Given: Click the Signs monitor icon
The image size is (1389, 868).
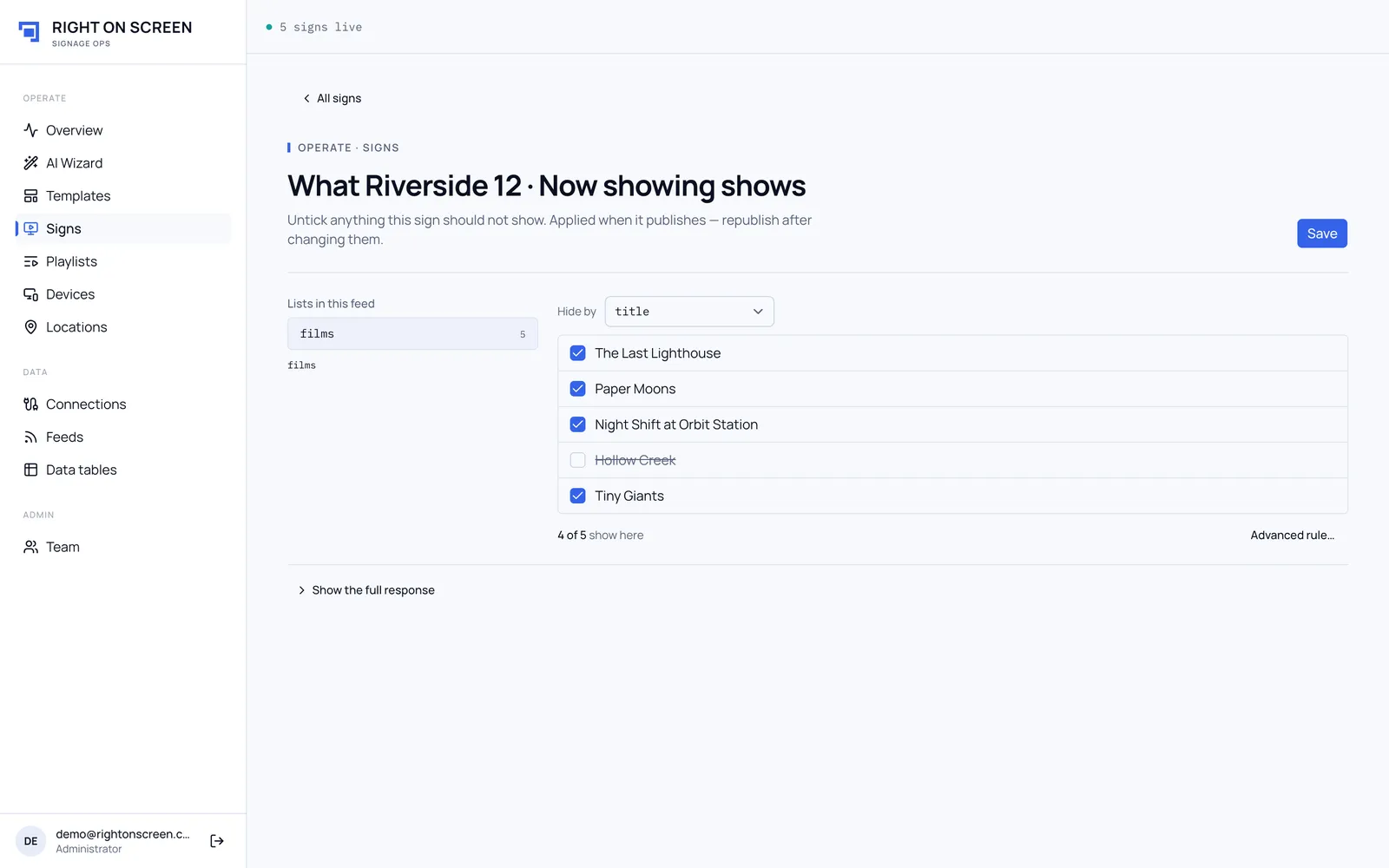Looking at the screenshot, I should tap(30, 228).
